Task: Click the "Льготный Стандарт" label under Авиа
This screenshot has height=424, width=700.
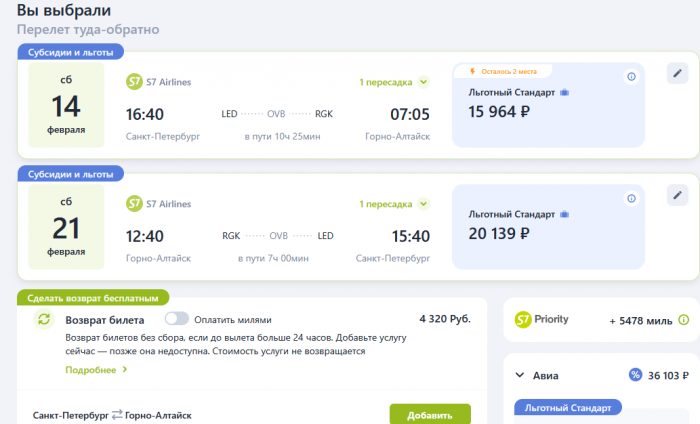Action: (567, 408)
